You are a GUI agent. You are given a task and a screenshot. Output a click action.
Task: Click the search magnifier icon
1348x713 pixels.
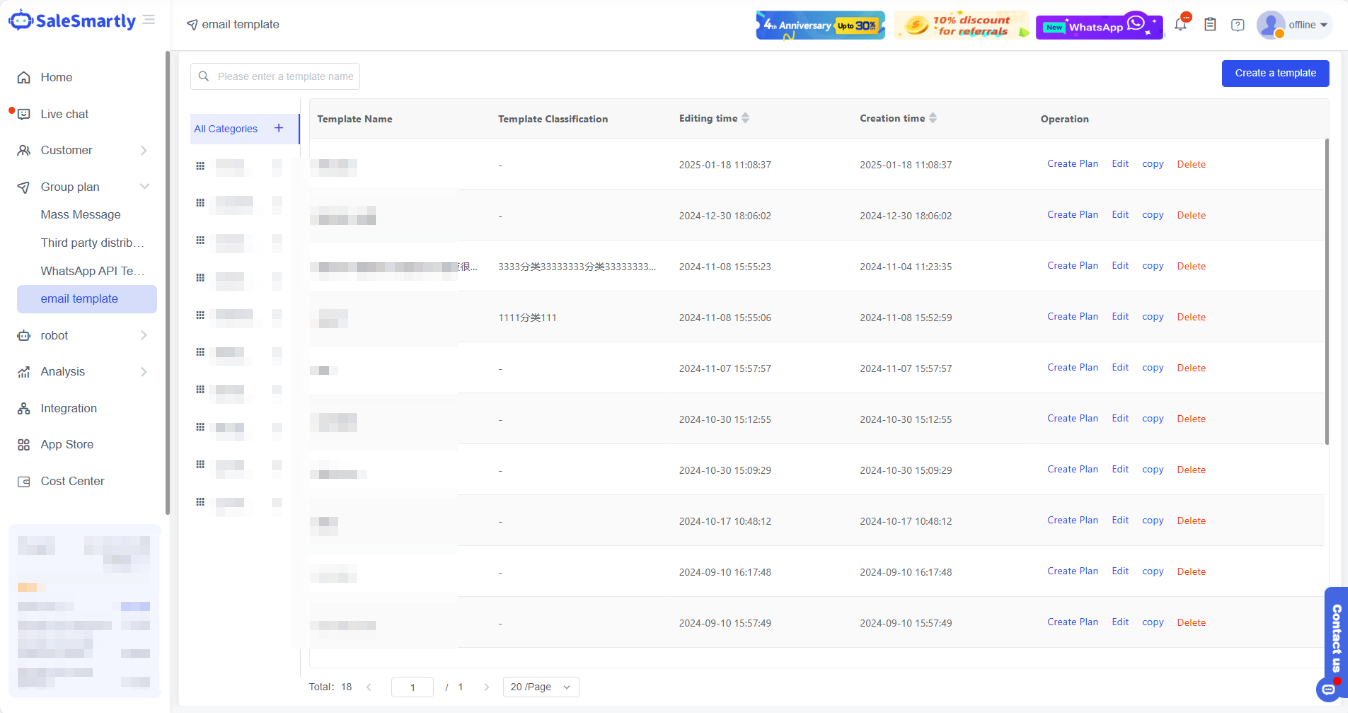204,76
